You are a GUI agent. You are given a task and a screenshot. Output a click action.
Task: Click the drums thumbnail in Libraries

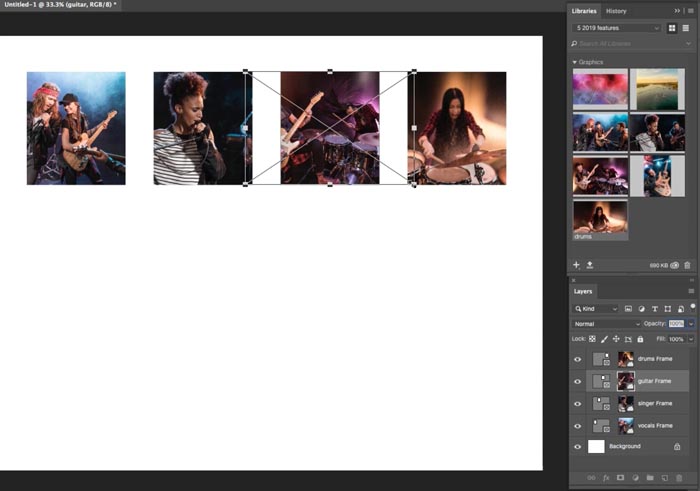click(600, 220)
